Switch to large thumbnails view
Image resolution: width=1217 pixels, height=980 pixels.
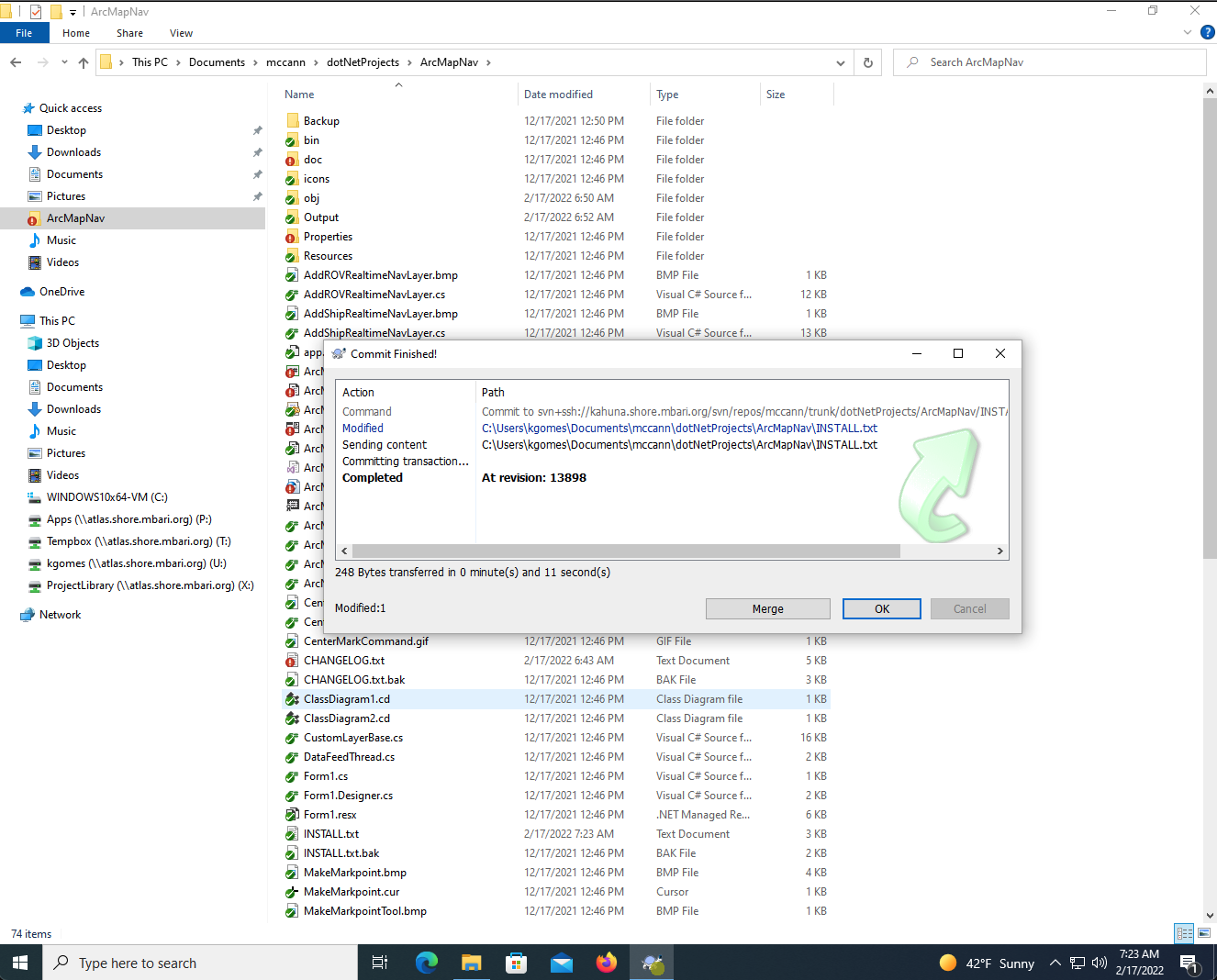click(x=1204, y=933)
